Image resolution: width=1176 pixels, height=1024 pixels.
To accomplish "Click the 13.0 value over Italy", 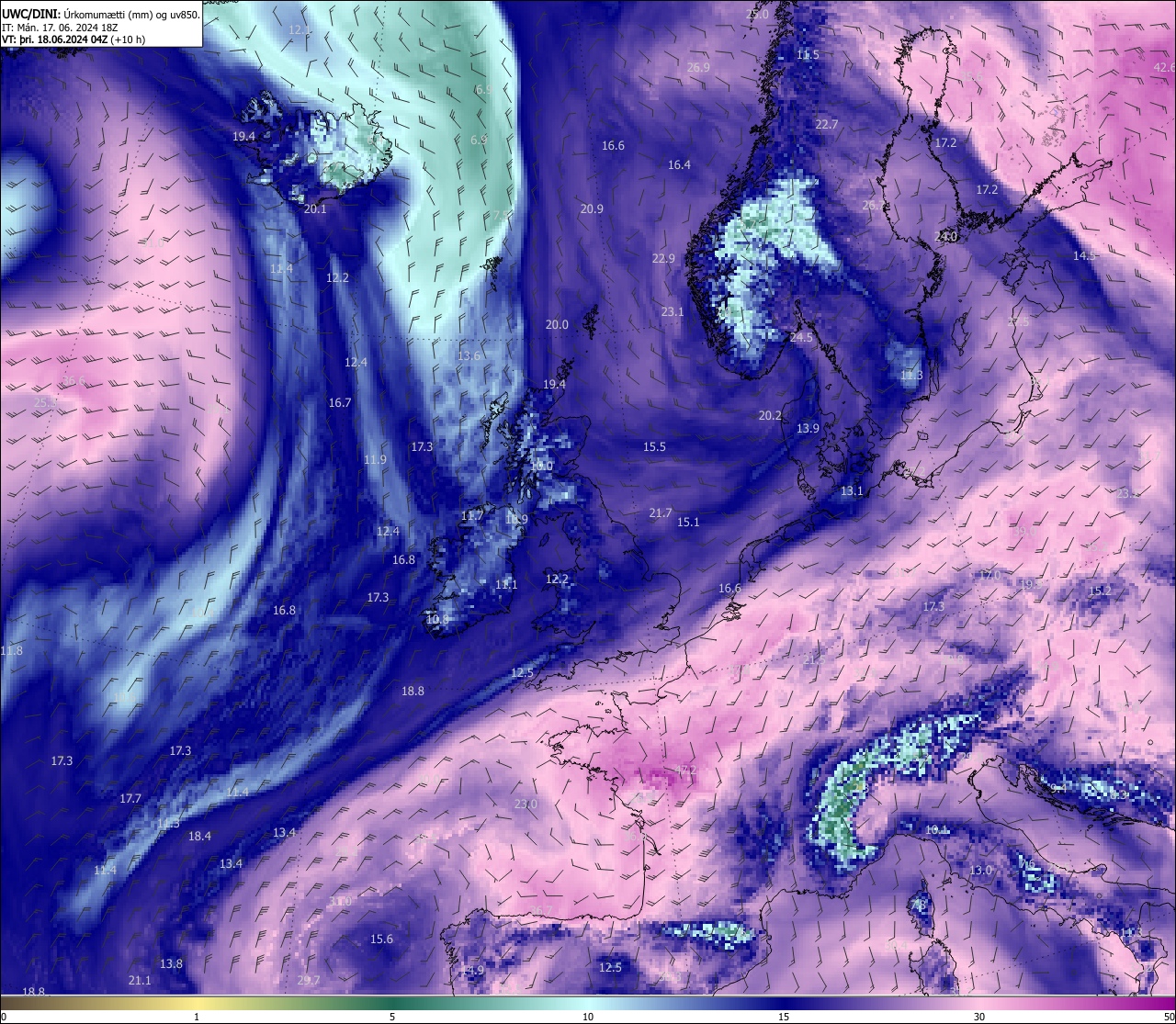I will tap(981, 871).
